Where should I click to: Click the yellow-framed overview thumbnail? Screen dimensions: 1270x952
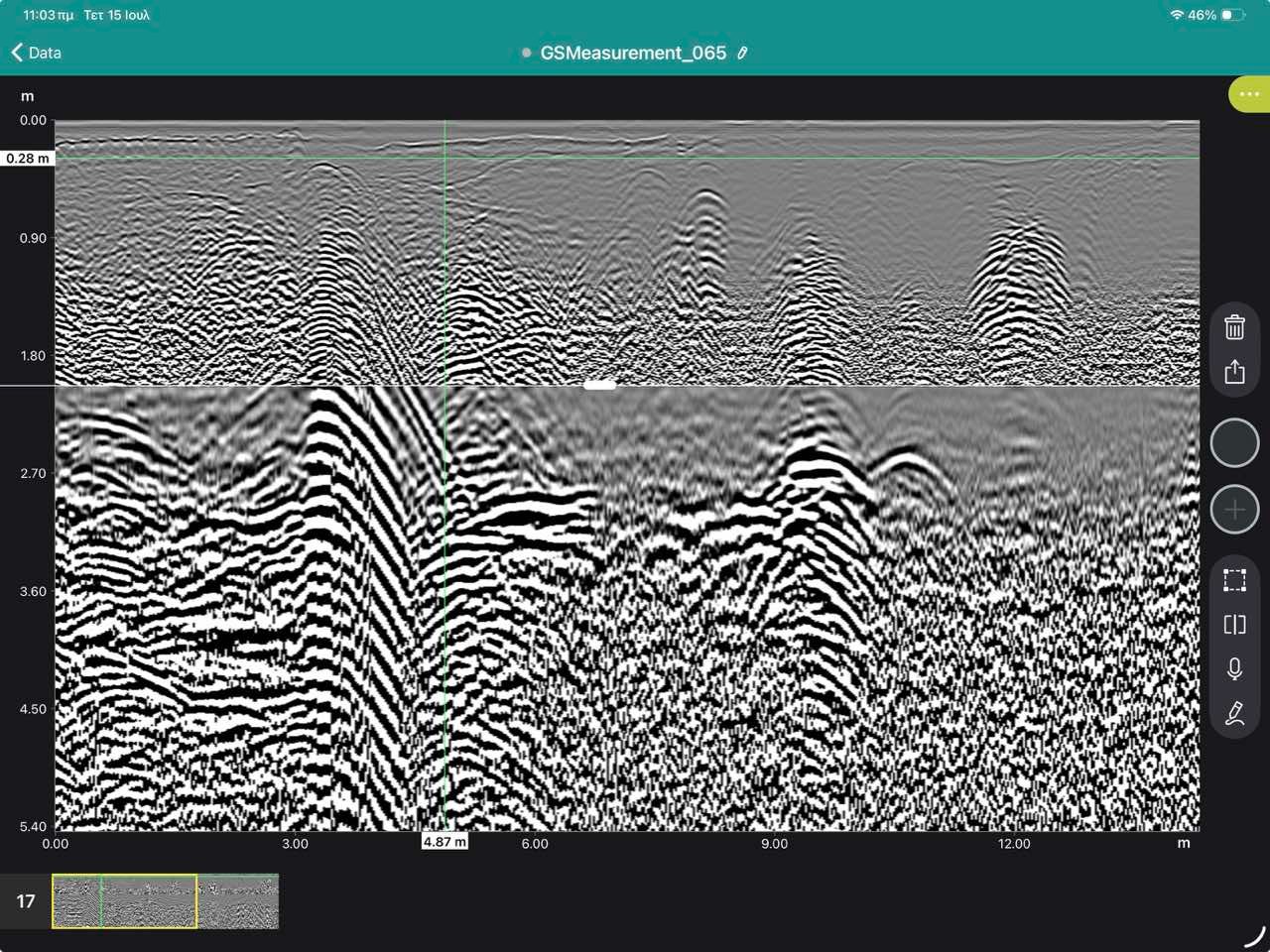pos(124,901)
